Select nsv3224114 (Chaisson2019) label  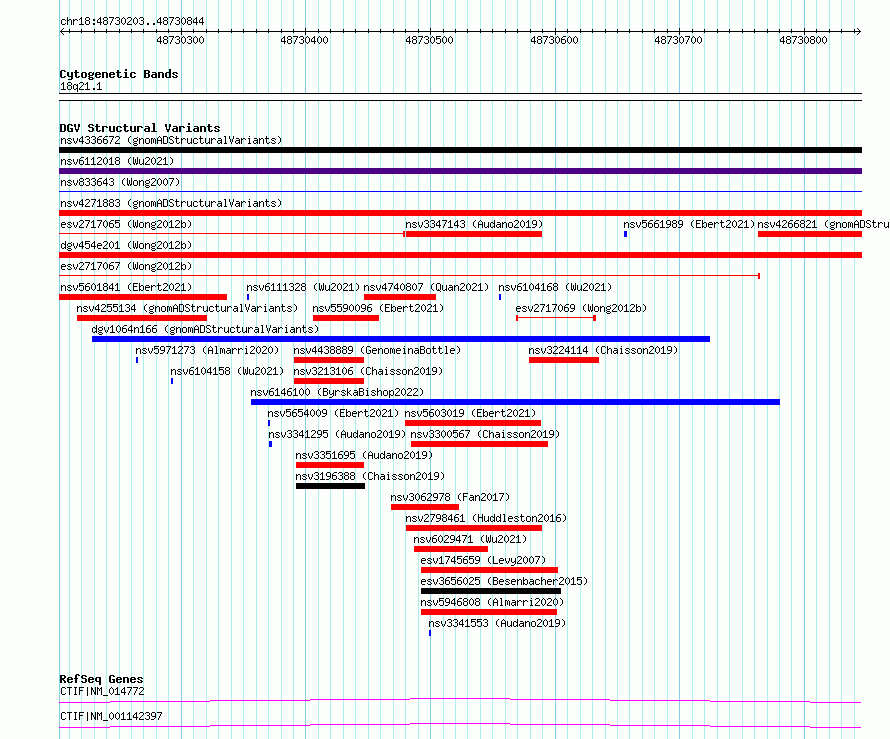(603, 350)
